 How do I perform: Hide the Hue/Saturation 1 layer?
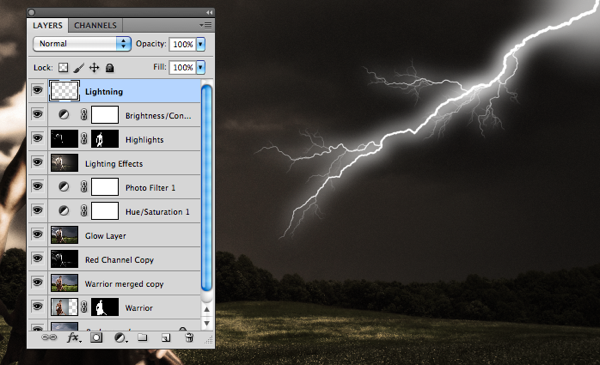(38, 210)
